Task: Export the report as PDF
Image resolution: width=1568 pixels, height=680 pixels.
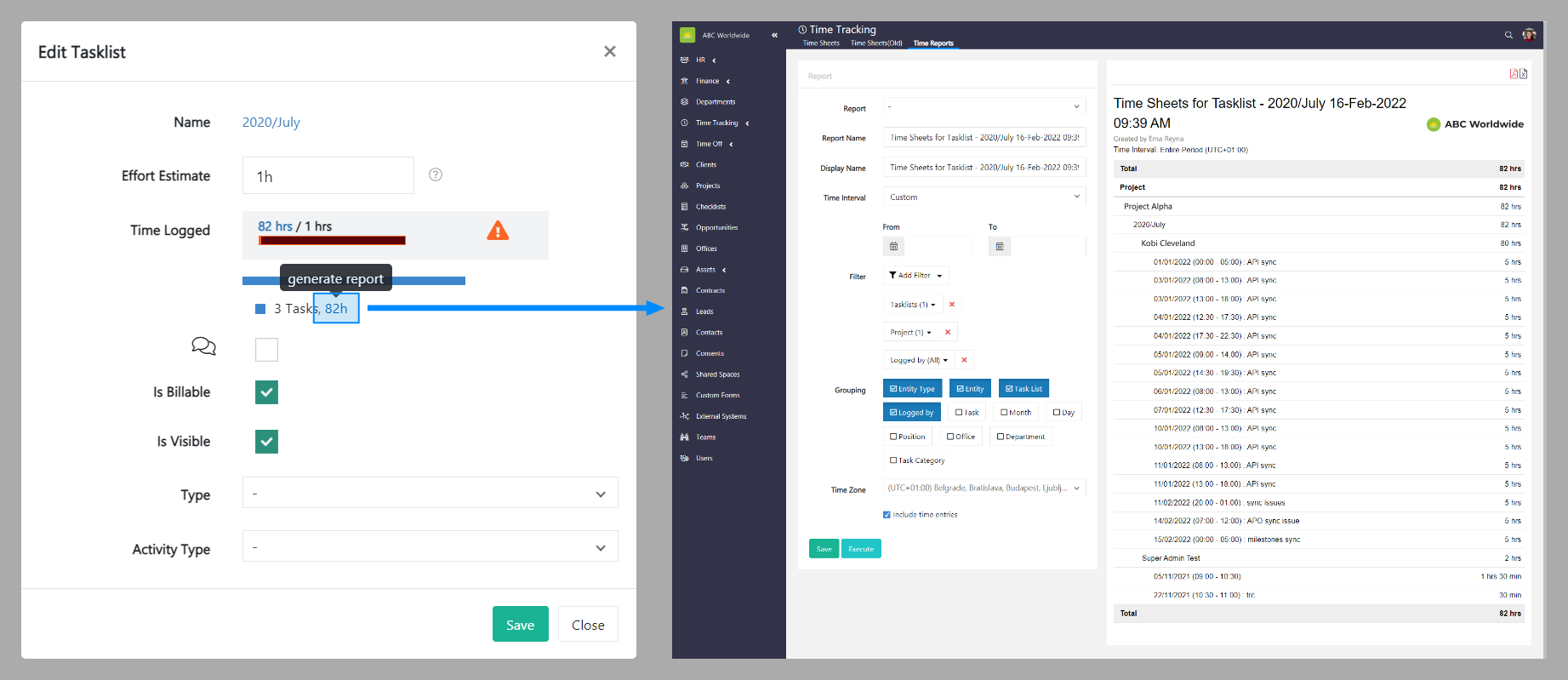Action: 1514,74
